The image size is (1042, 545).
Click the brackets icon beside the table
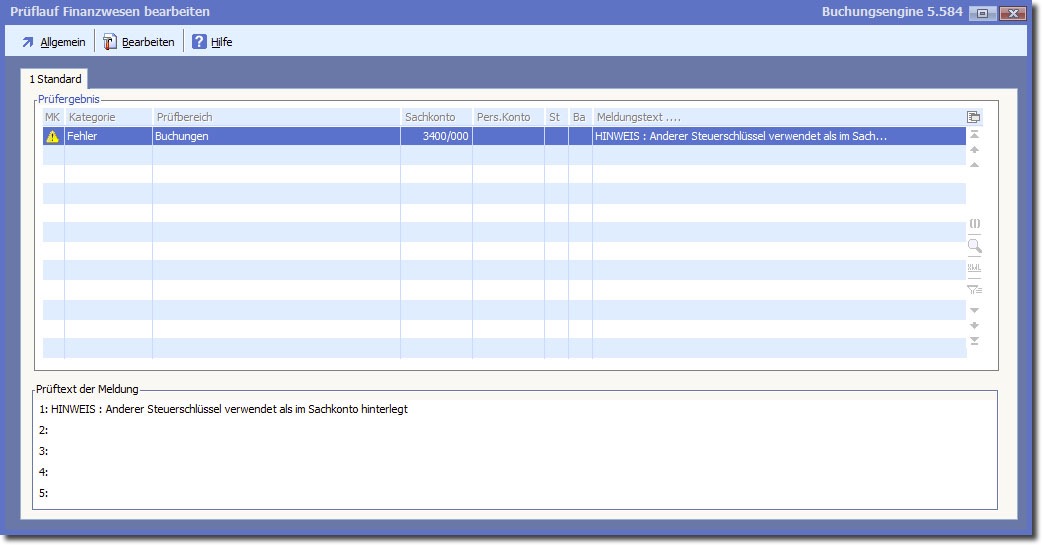[x=974, y=223]
